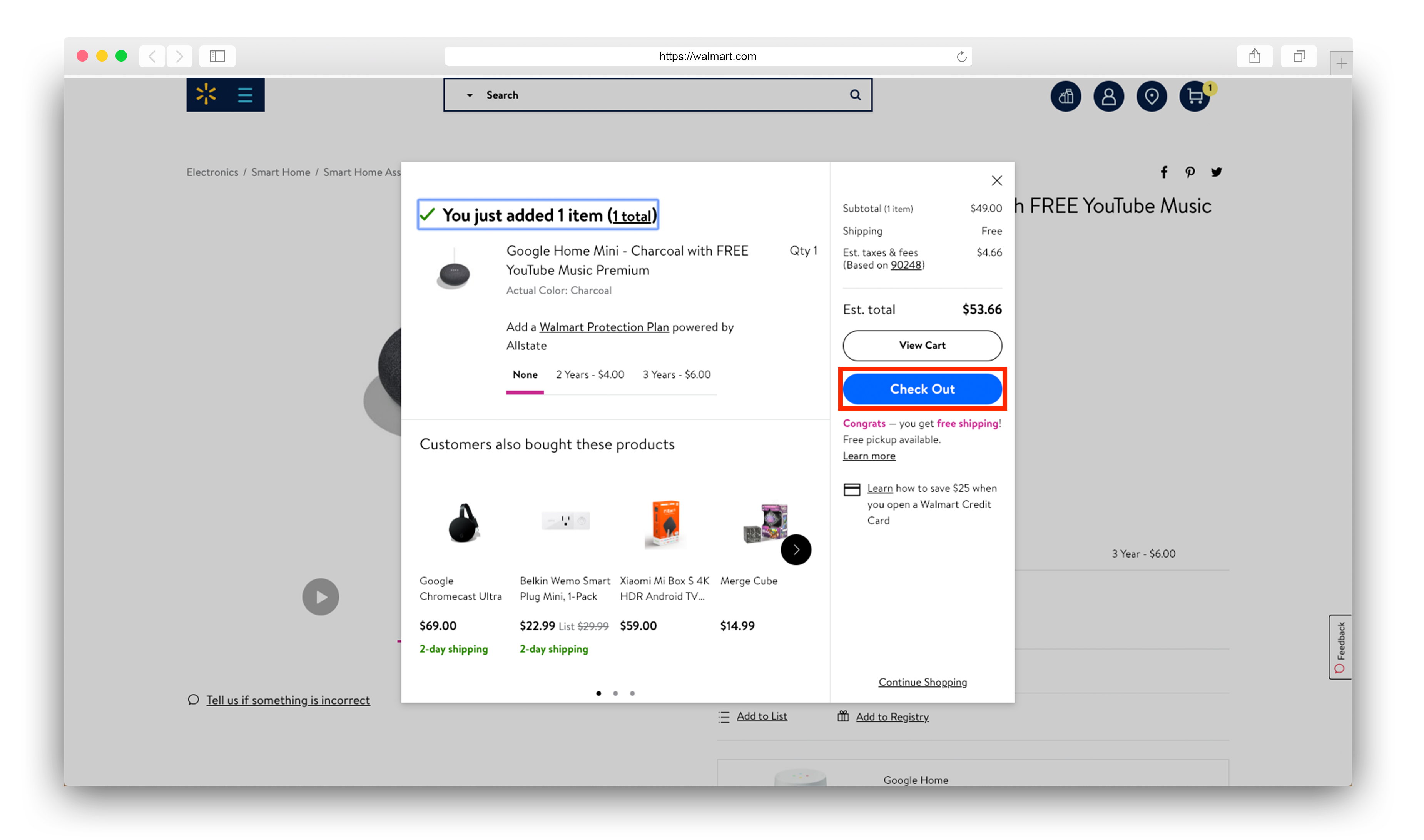Go to first carousel page dot
This screenshot has height=840, width=1424.
tap(598, 693)
